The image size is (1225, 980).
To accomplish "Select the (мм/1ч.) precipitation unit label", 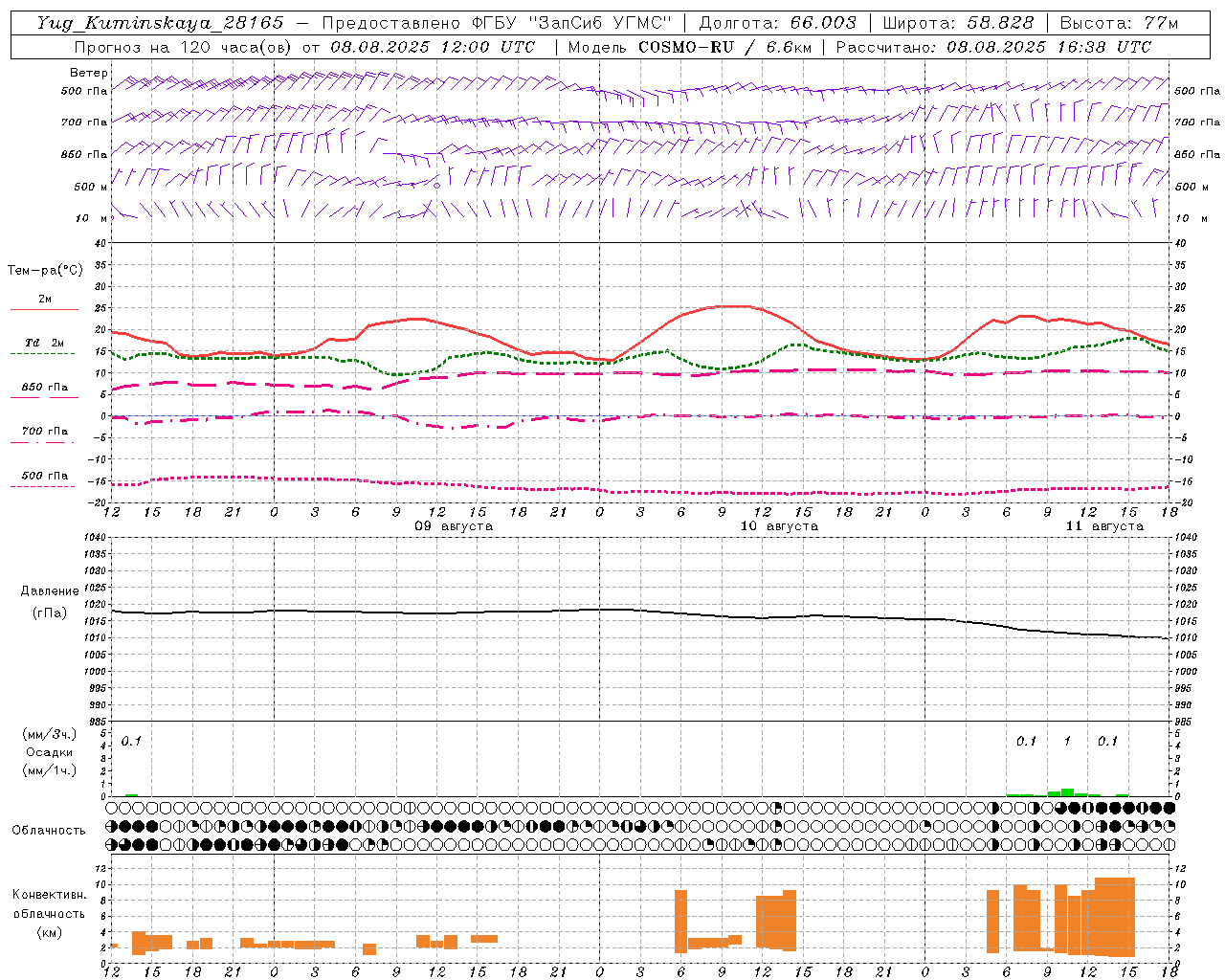I will pos(50,769).
